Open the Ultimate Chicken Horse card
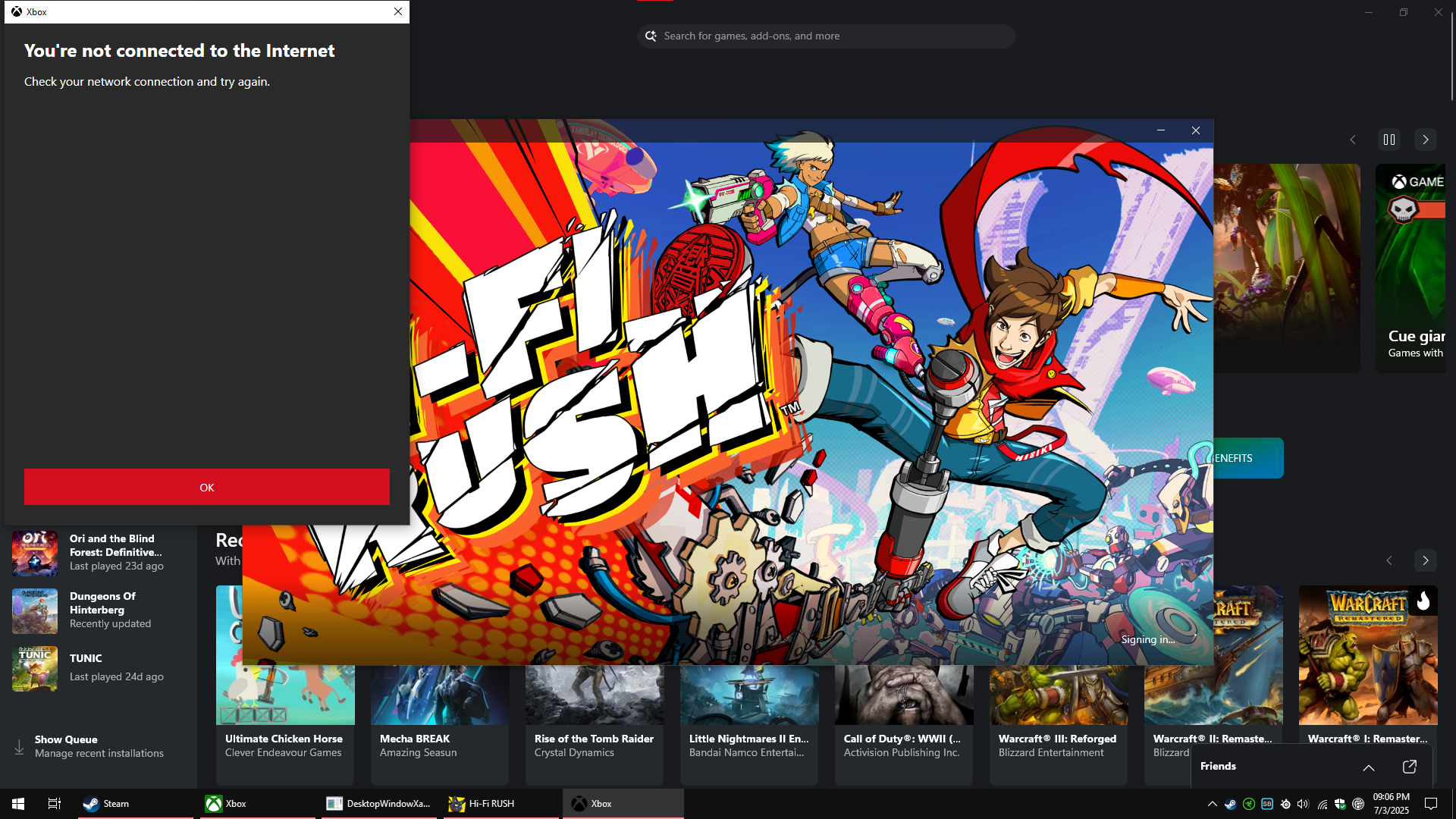This screenshot has height=819, width=1456. (285, 685)
